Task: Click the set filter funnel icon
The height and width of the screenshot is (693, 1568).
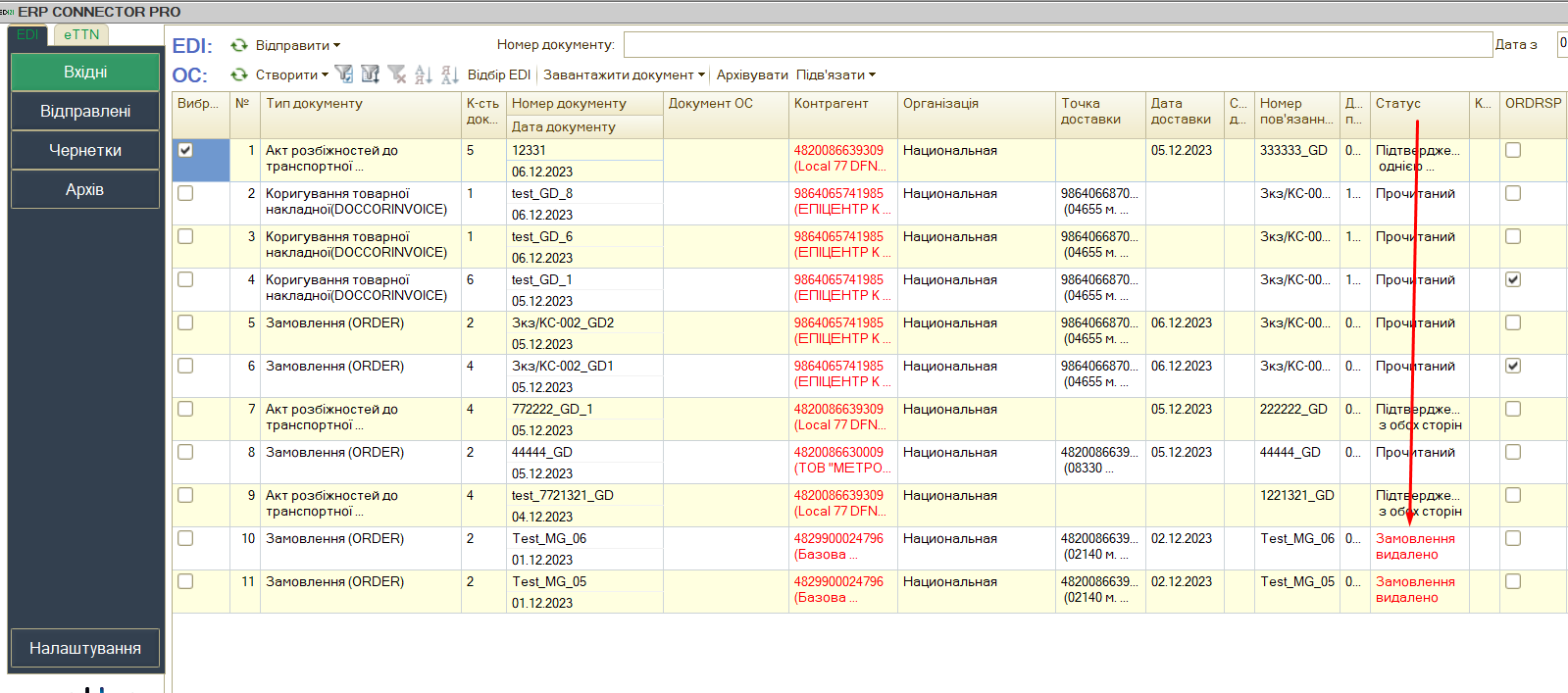Action: [343, 74]
